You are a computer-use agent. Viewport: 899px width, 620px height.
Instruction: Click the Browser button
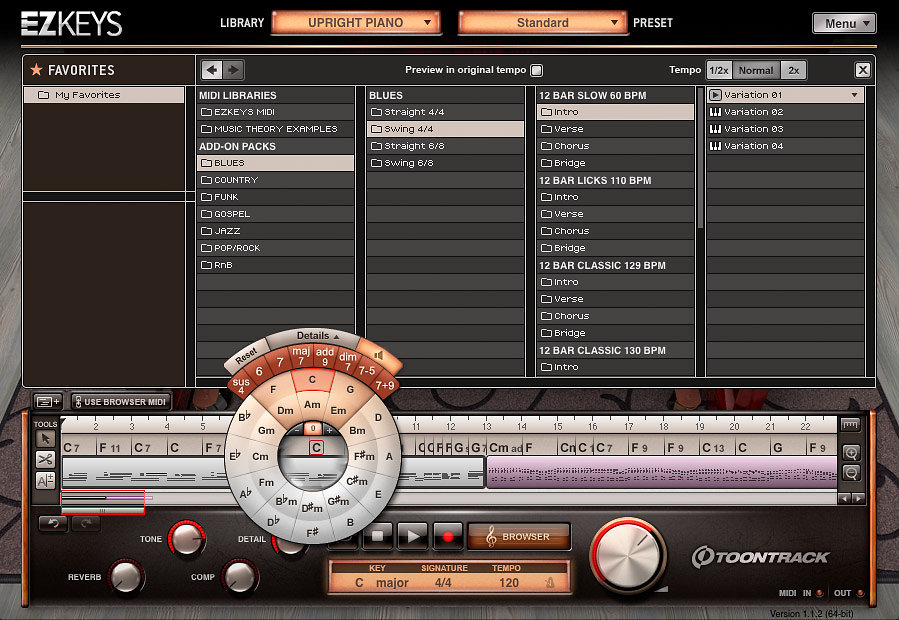[519, 537]
